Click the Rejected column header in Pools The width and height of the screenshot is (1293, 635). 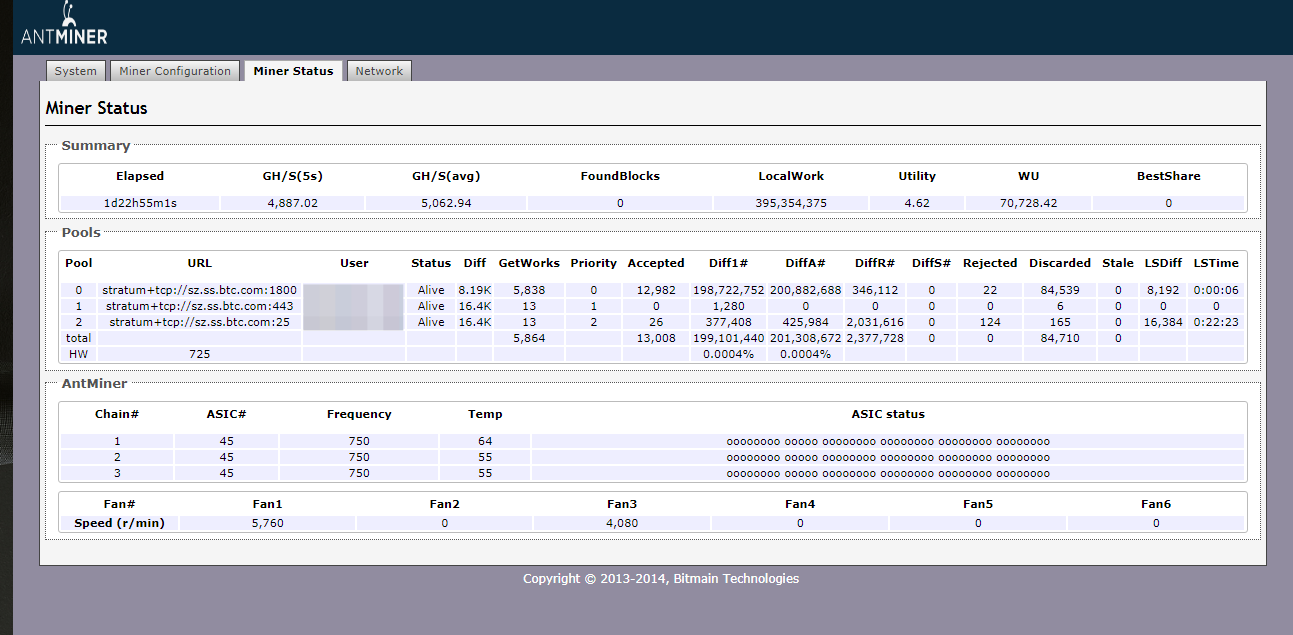pyautogui.click(x=990, y=263)
